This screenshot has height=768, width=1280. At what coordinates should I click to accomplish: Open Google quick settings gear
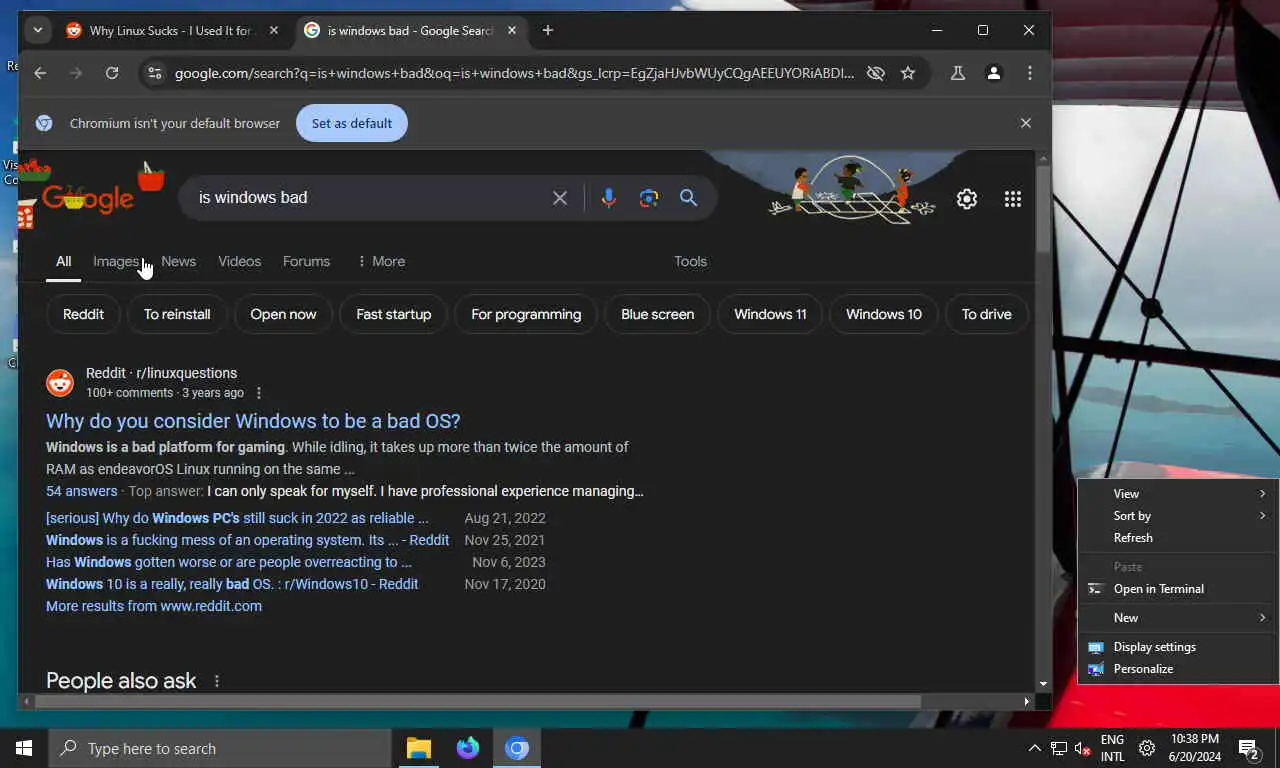pyautogui.click(x=966, y=199)
